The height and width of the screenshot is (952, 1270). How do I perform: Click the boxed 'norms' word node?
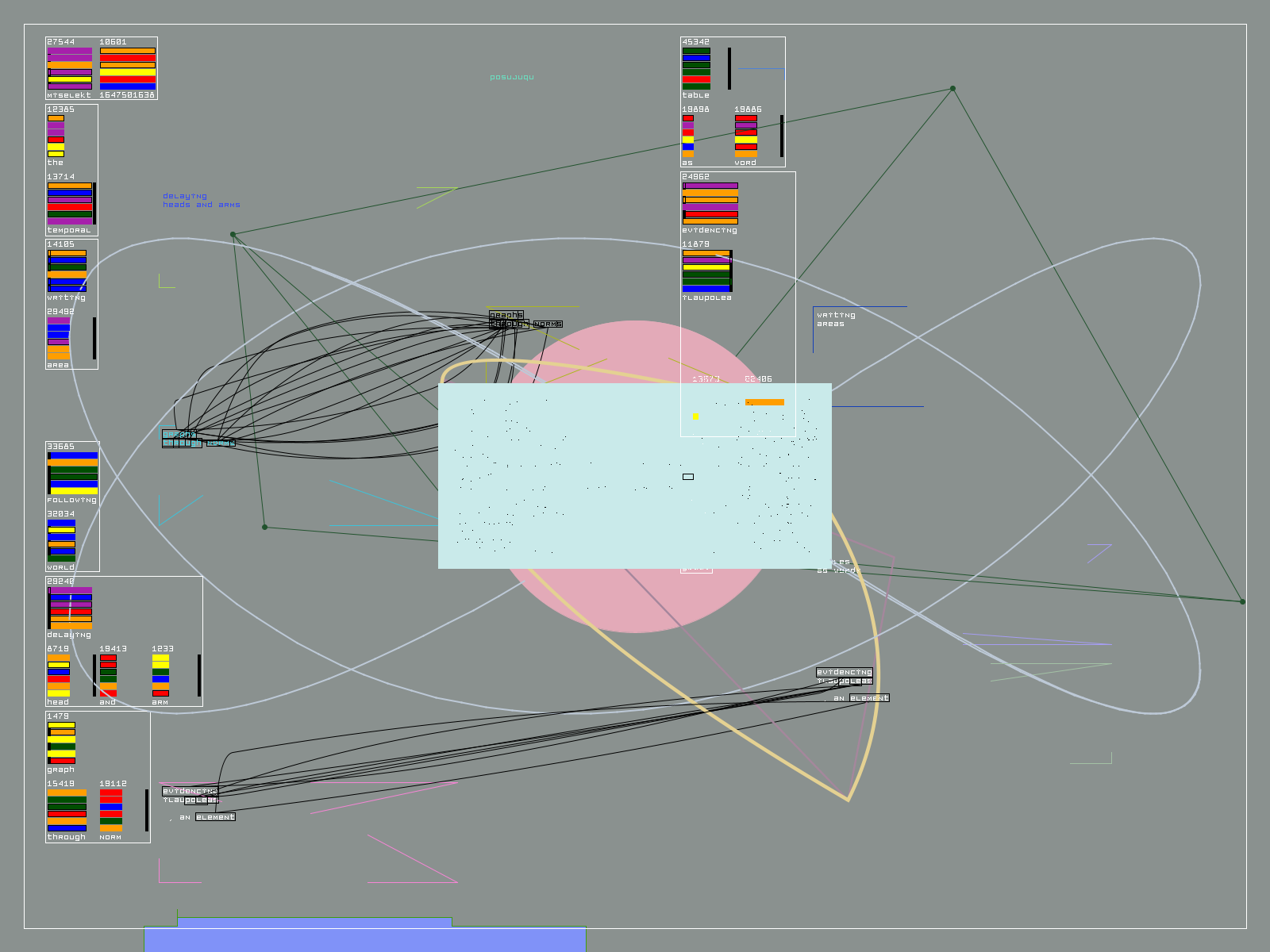point(548,324)
